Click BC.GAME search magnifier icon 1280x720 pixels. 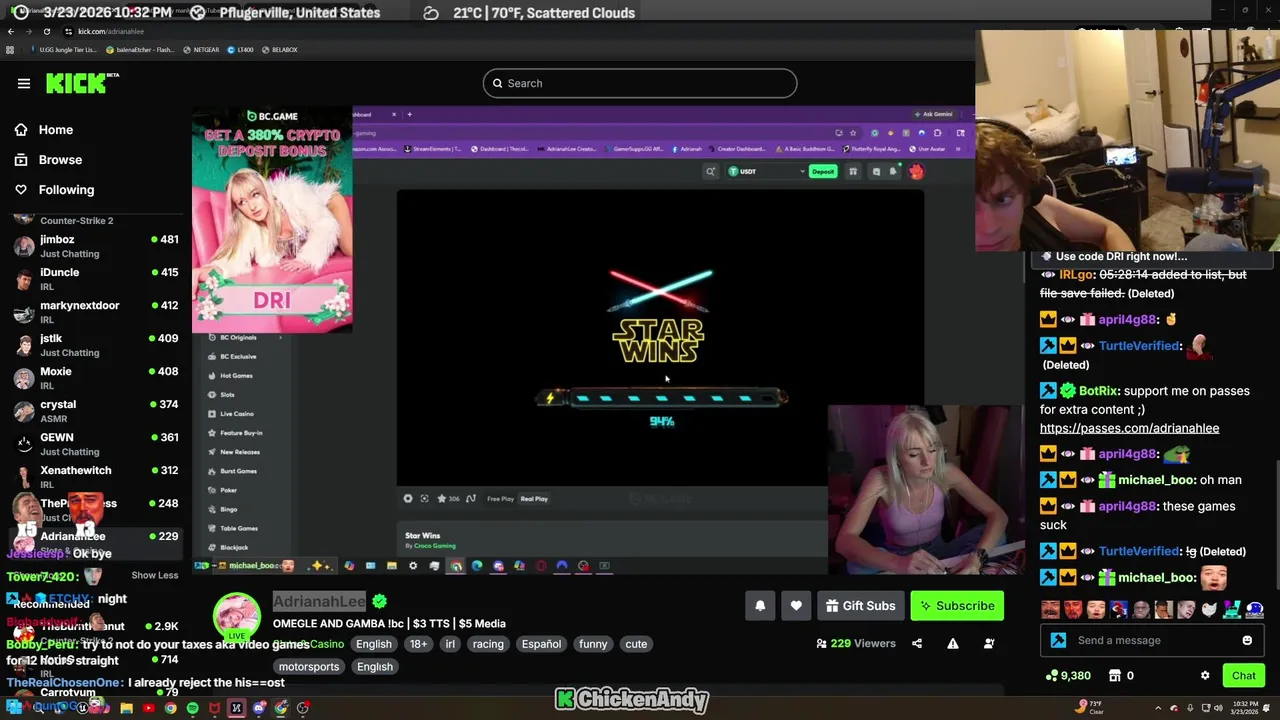(x=710, y=172)
